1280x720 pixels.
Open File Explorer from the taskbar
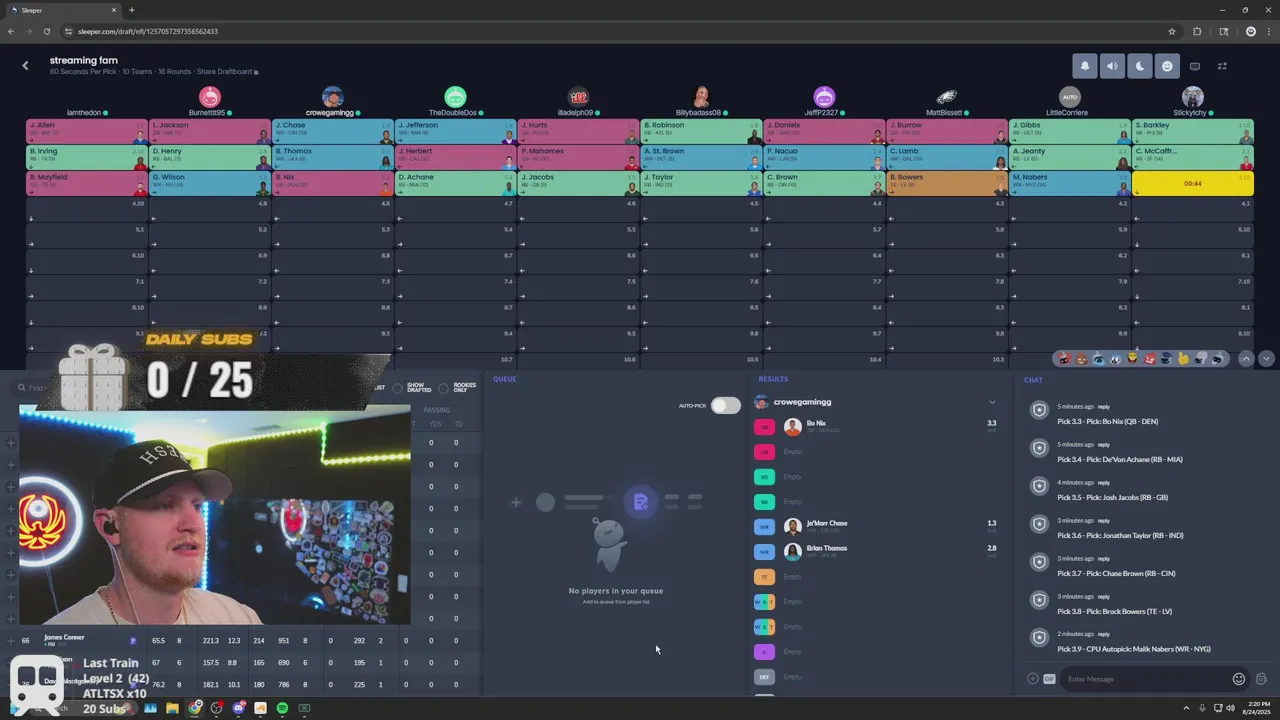[172, 708]
